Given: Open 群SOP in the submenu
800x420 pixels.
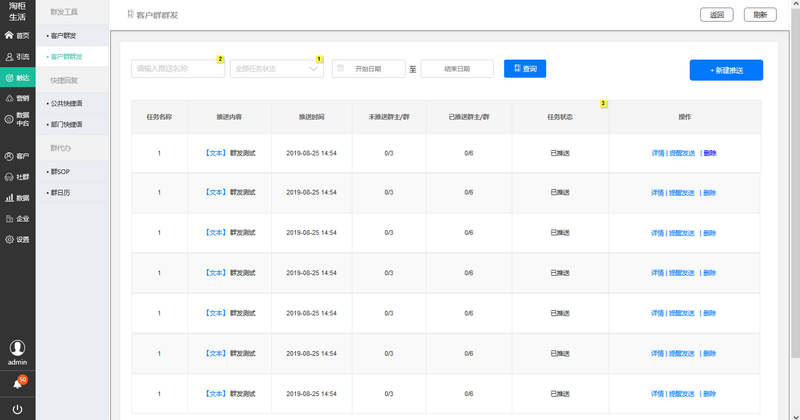Looking at the screenshot, I should tap(72, 172).
